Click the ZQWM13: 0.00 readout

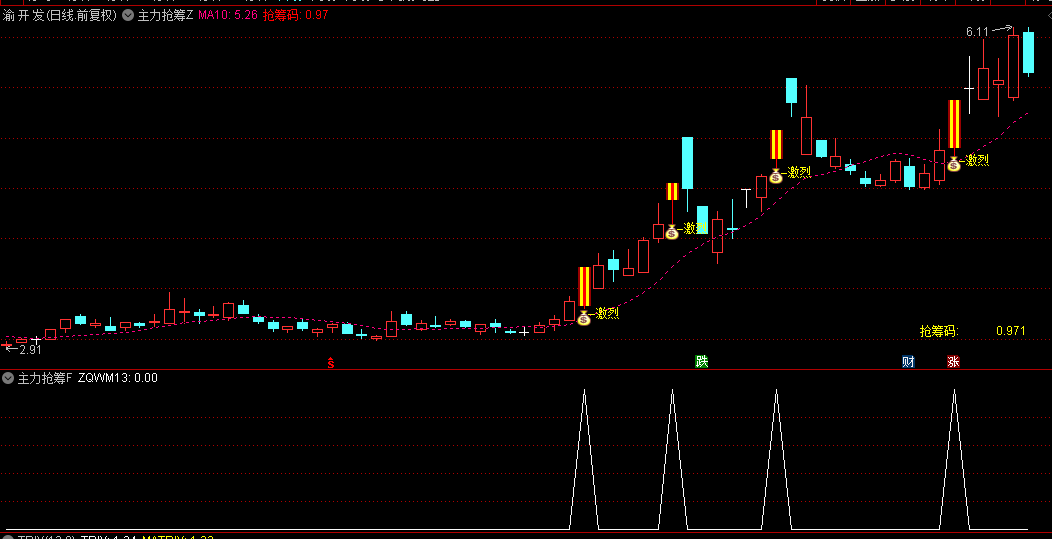117,378
